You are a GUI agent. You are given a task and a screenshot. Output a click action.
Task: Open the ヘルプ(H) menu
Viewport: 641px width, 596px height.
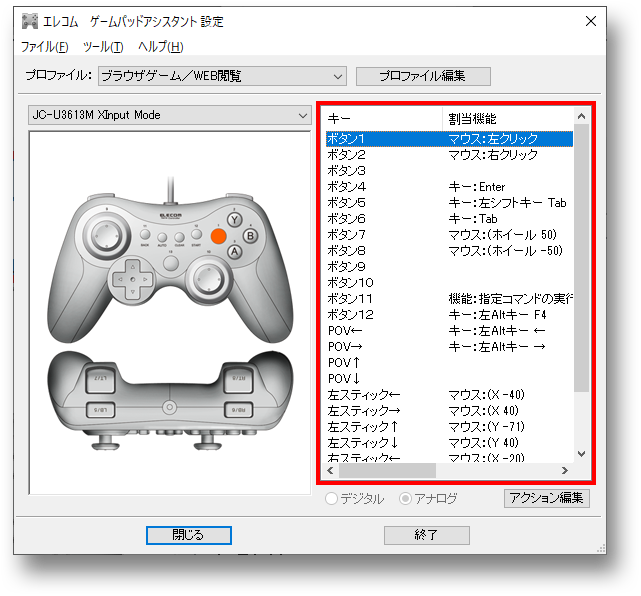click(x=161, y=47)
